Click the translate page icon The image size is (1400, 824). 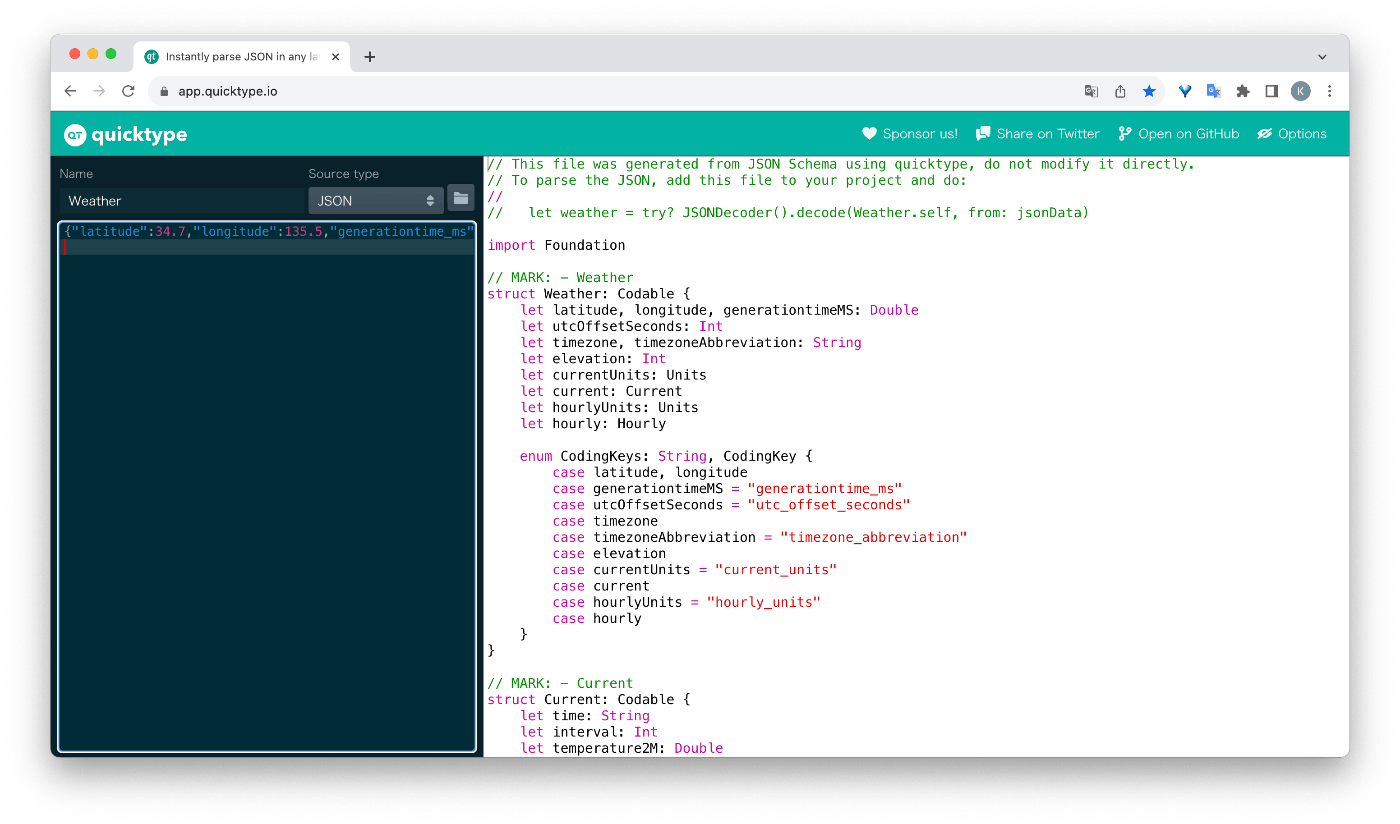click(x=1091, y=91)
